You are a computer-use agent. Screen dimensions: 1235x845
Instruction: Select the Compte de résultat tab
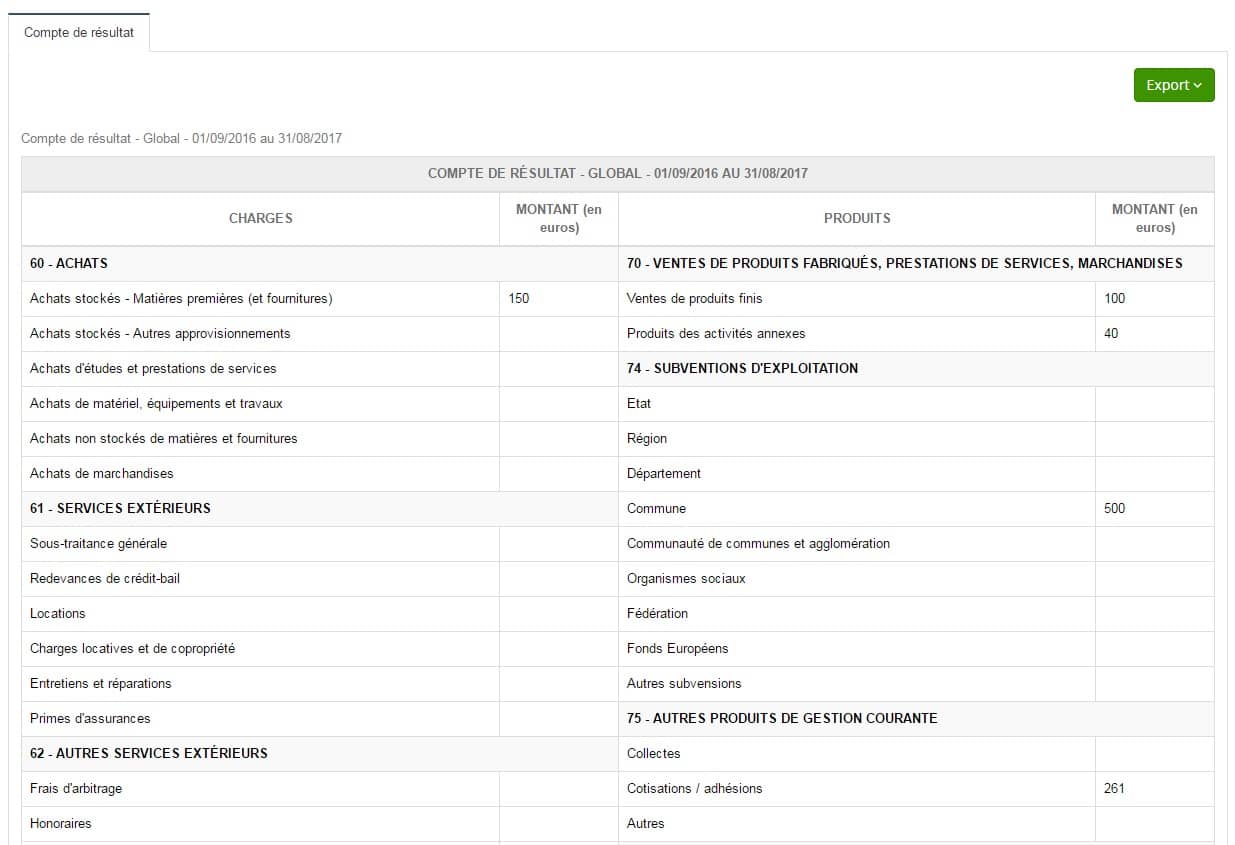pyautogui.click(x=79, y=33)
